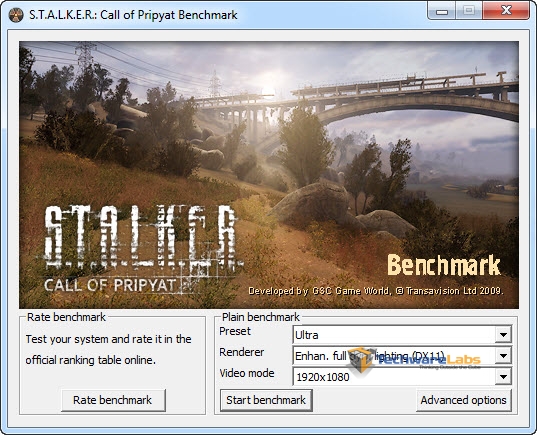The height and width of the screenshot is (435, 537).
Task: Click the Rate benchmark button
Action: pos(113,400)
